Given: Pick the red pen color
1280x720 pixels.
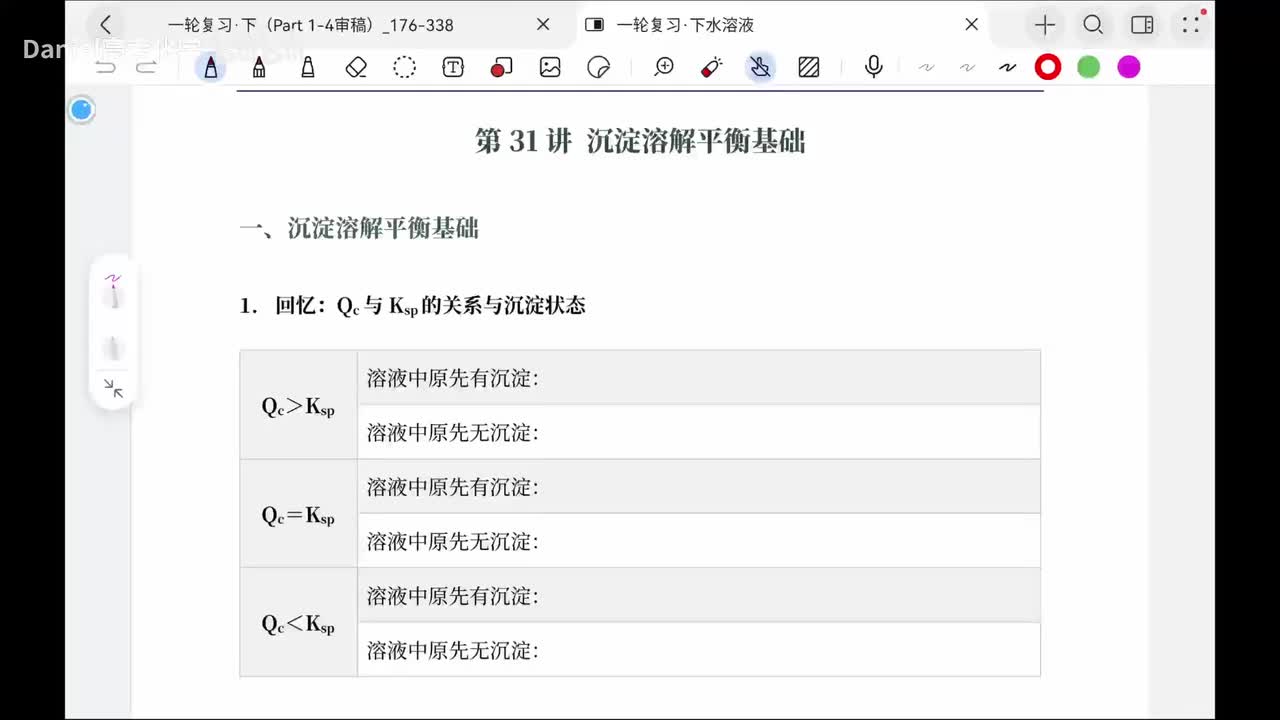Looking at the screenshot, I should 1048,67.
